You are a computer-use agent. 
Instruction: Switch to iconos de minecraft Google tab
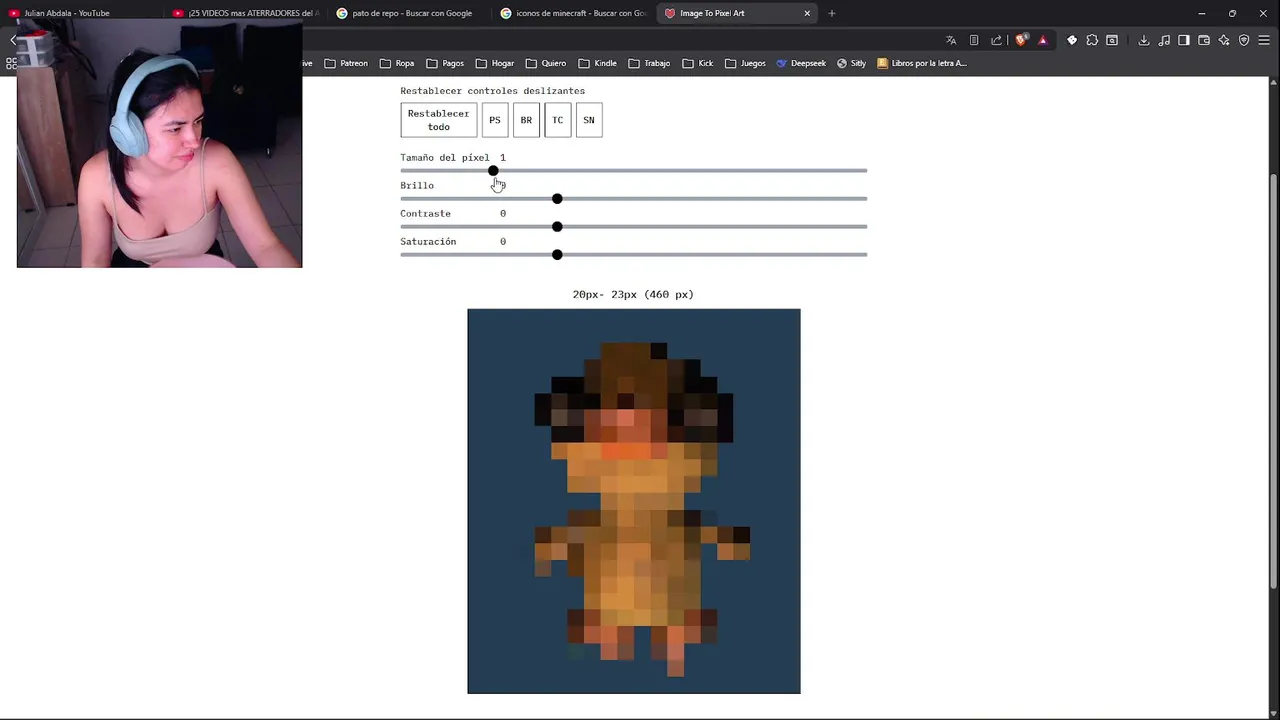(574, 13)
